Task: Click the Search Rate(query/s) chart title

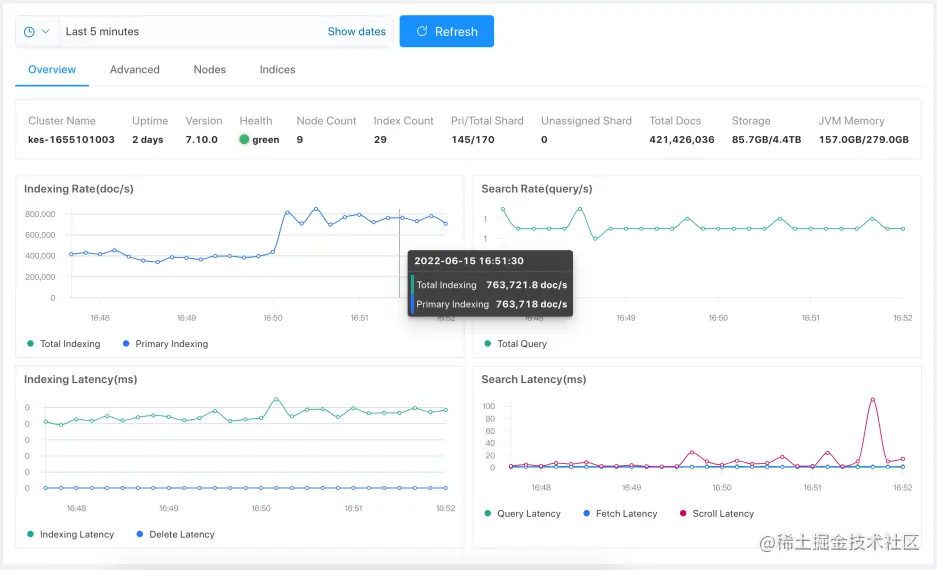Action: point(537,189)
